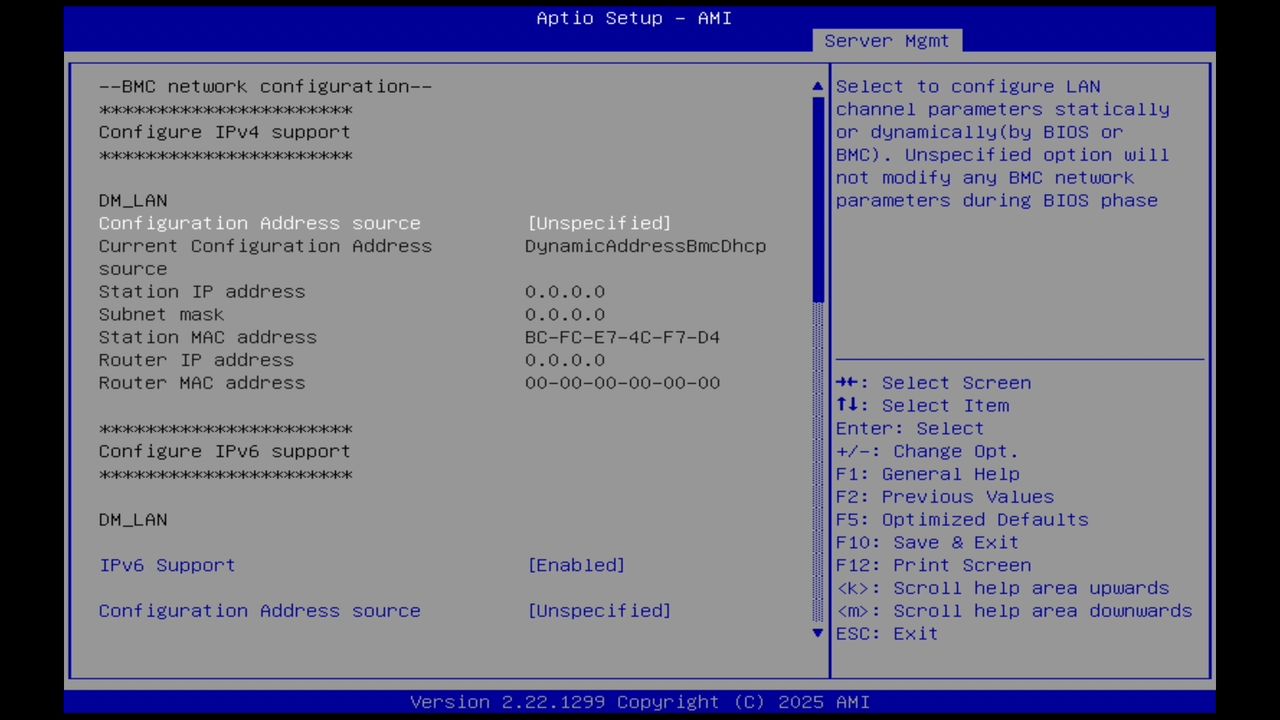Select the Router MAC address entry
The image size is (1280, 720).
click(202, 382)
